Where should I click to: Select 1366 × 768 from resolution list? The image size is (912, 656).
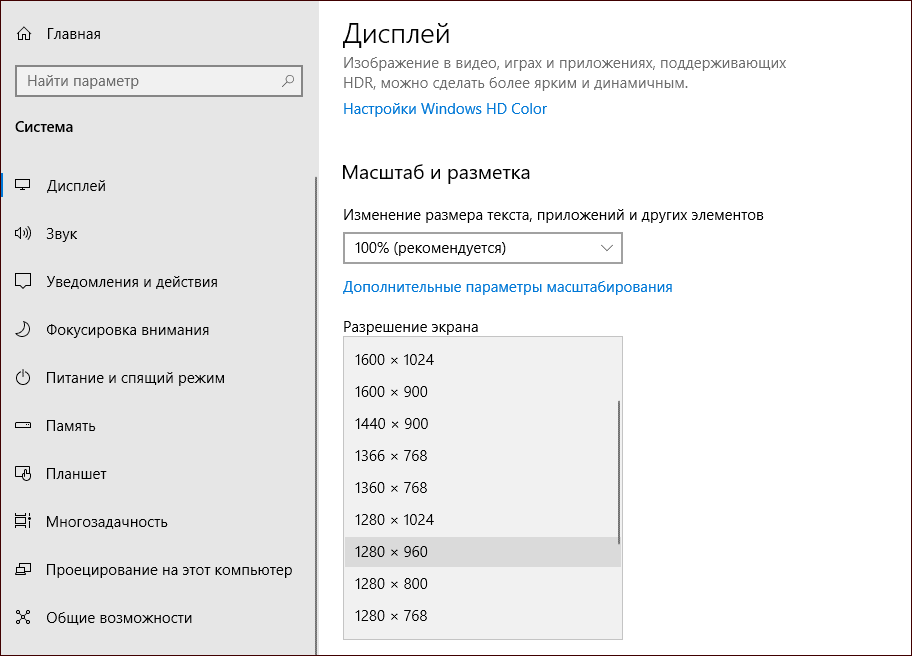[391, 456]
